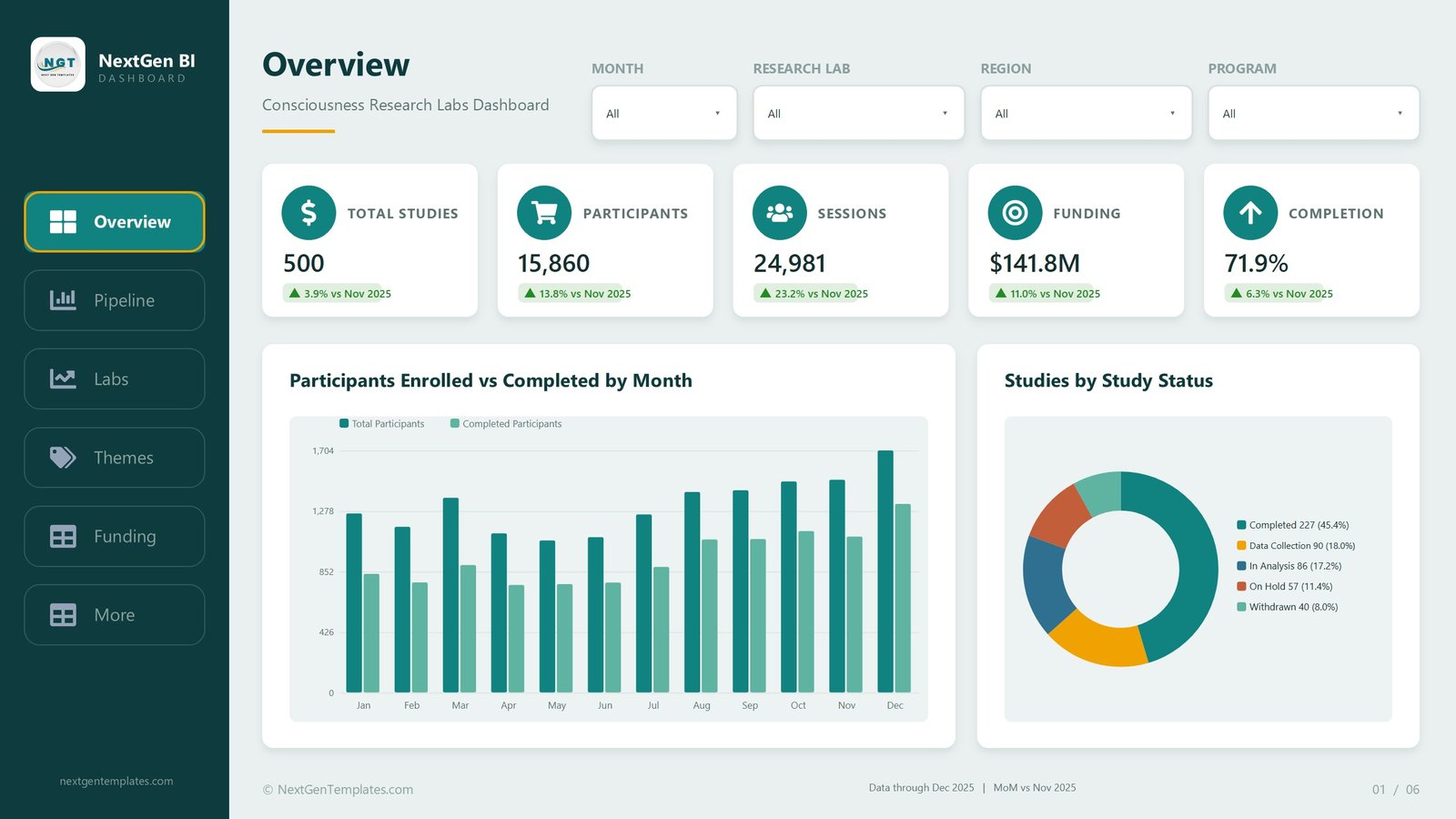Switch to the Overview page
Viewport: 1456px width, 819px height.
click(115, 222)
